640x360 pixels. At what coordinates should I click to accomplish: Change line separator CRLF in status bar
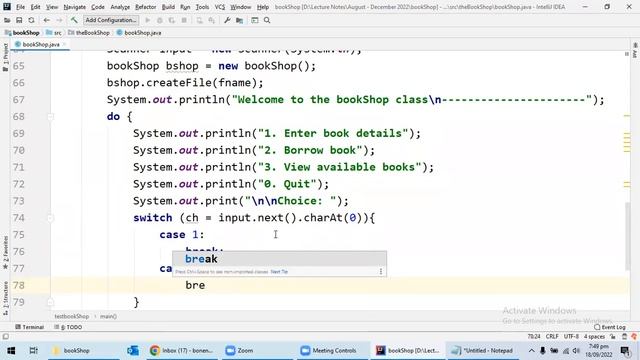click(x=552, y=336)
